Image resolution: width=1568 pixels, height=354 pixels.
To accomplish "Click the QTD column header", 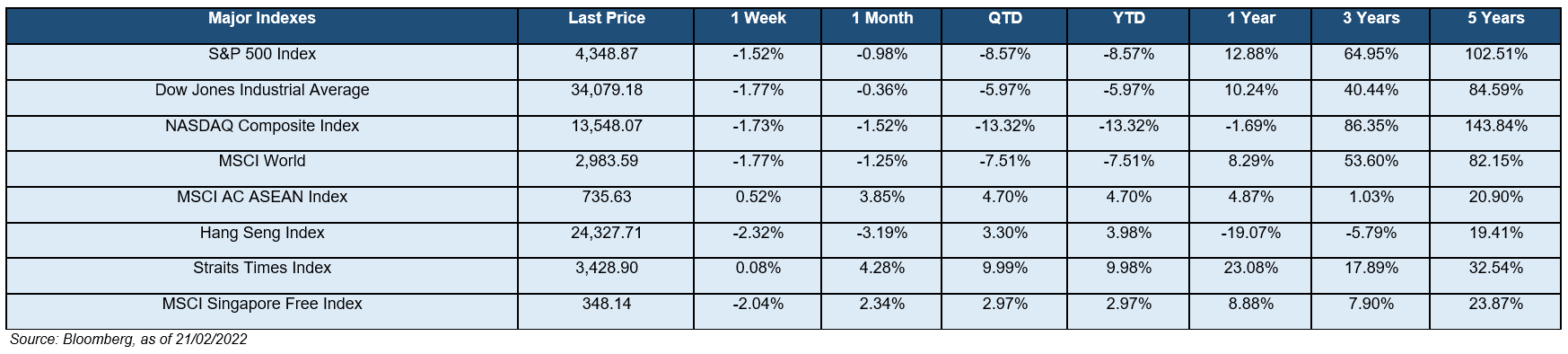I will (x=1004, y=19).
